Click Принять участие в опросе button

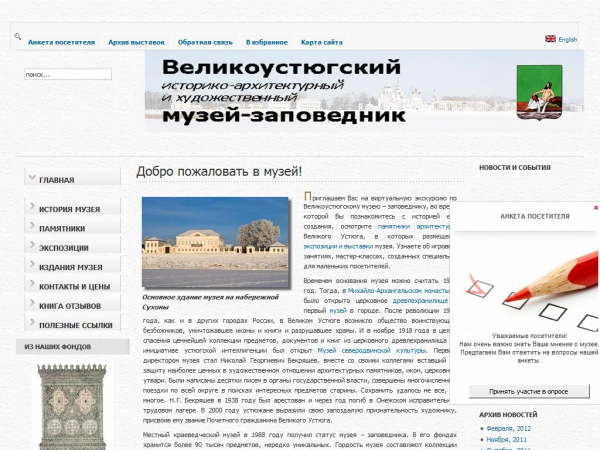(x=529, y=391)
